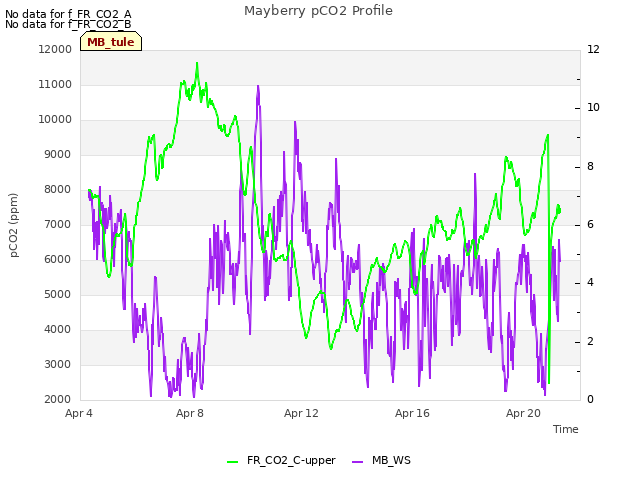Viewport: 640px width, 480px height.
Task: Click the green line's sharp peak after Apr 20
Action: click(548, 135)
